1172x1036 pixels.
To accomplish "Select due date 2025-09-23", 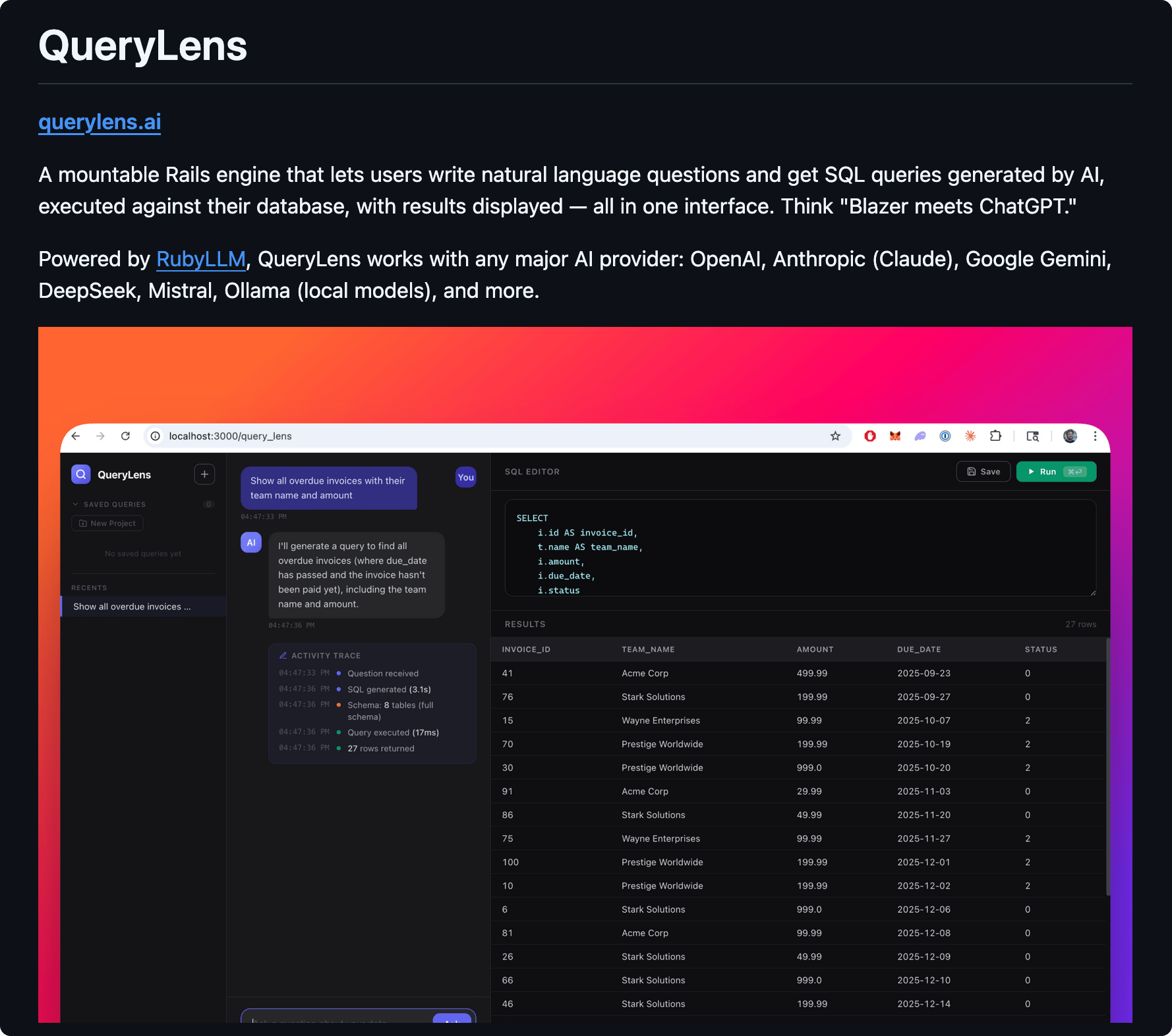I will pos(924,674).
